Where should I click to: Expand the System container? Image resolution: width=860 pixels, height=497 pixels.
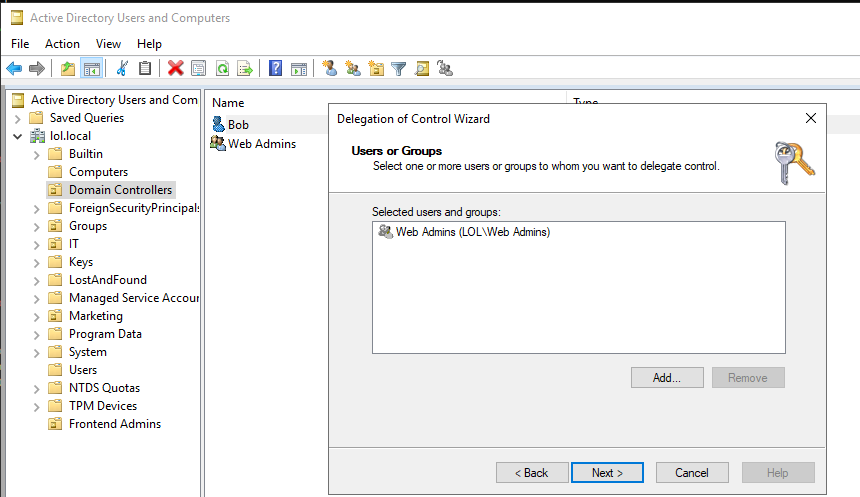[36, 353]
